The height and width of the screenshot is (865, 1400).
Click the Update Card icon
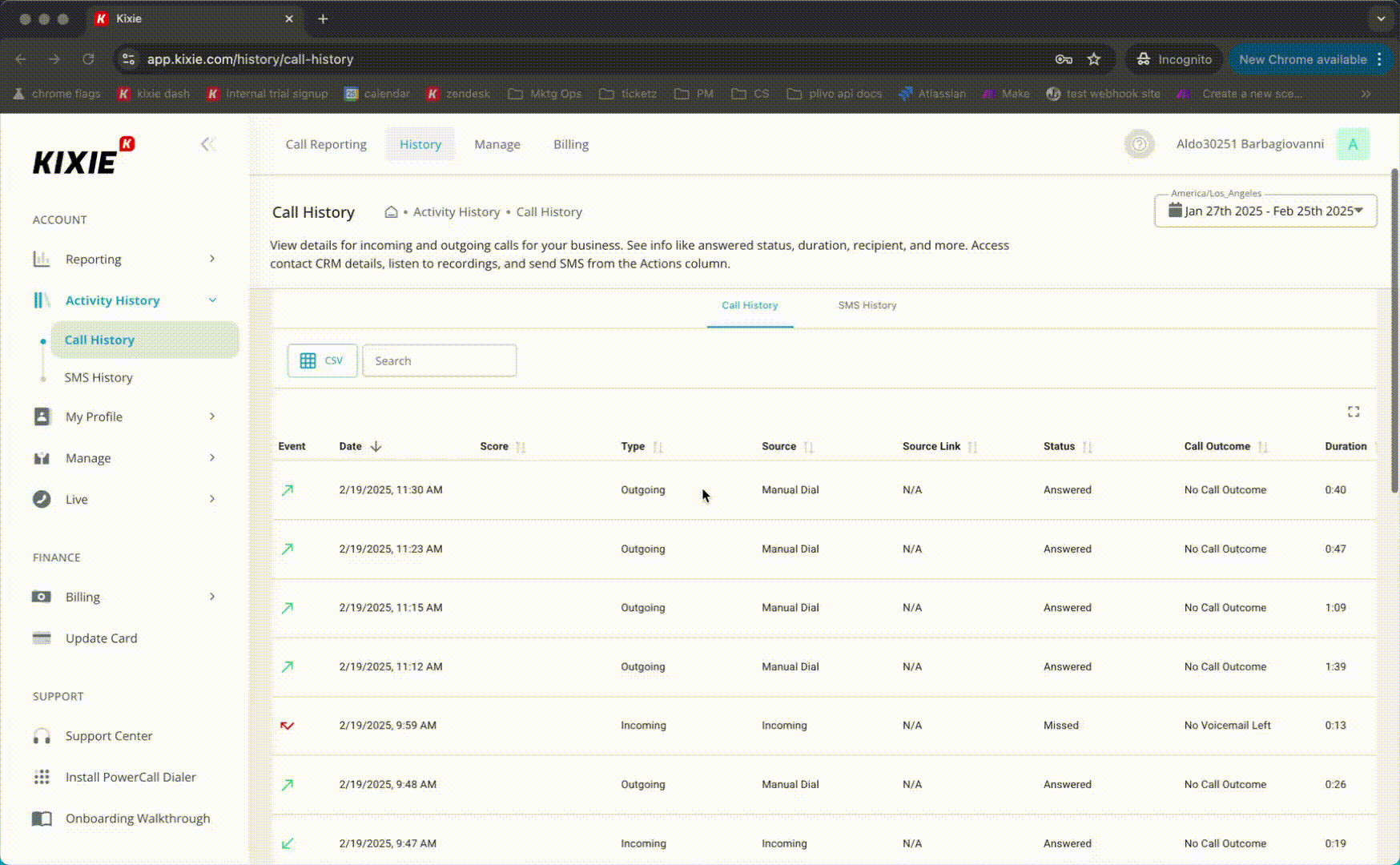pos(42,638)
